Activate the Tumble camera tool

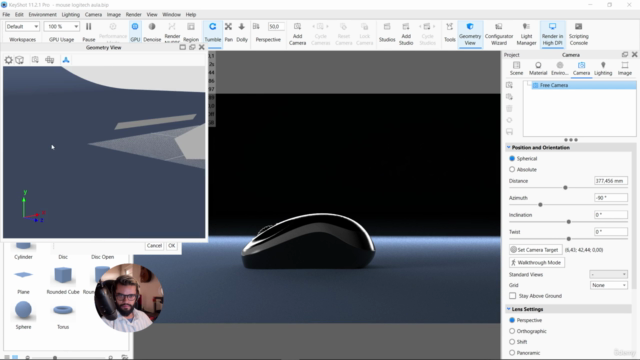[213, 32]
